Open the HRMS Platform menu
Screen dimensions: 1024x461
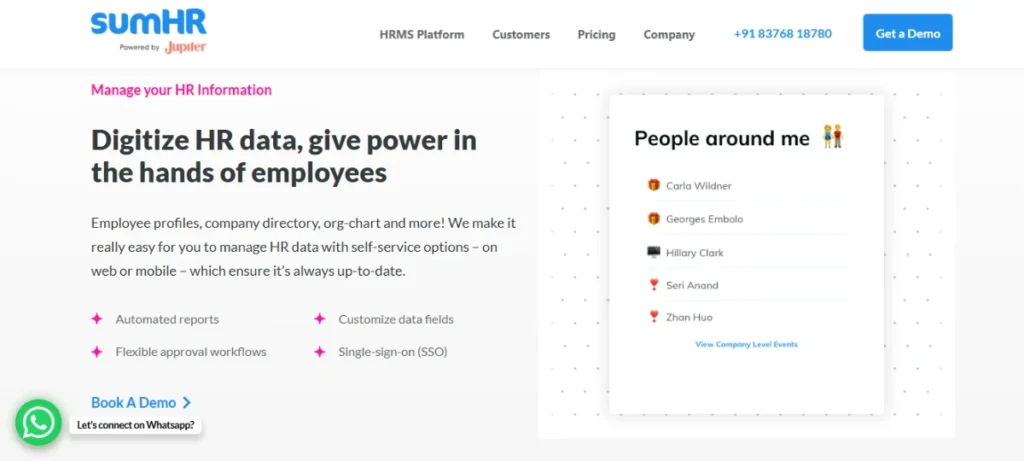(x=422, y=34)
